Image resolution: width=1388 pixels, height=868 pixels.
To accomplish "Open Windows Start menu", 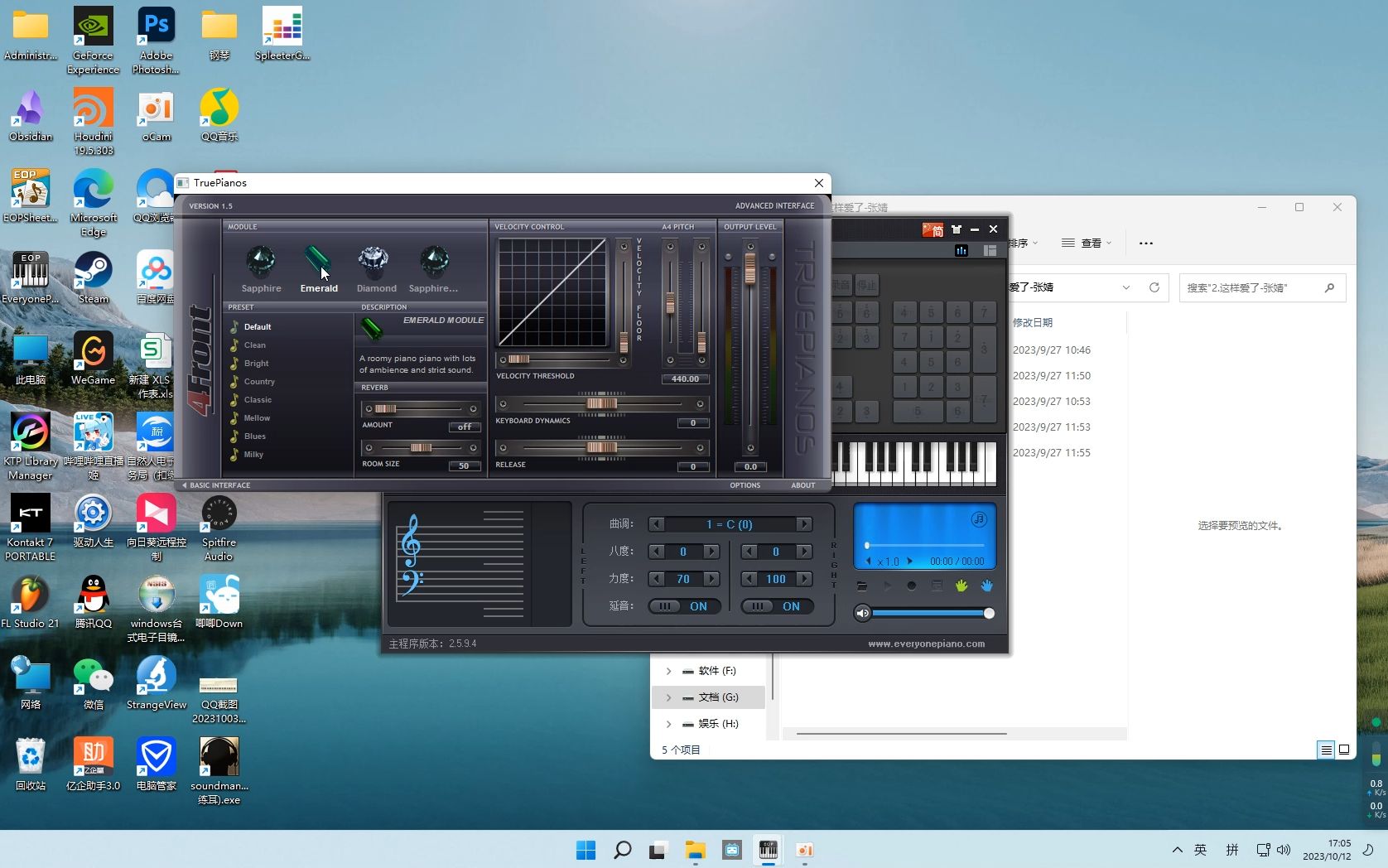I will pyautogui.click(x=586, y=850).
